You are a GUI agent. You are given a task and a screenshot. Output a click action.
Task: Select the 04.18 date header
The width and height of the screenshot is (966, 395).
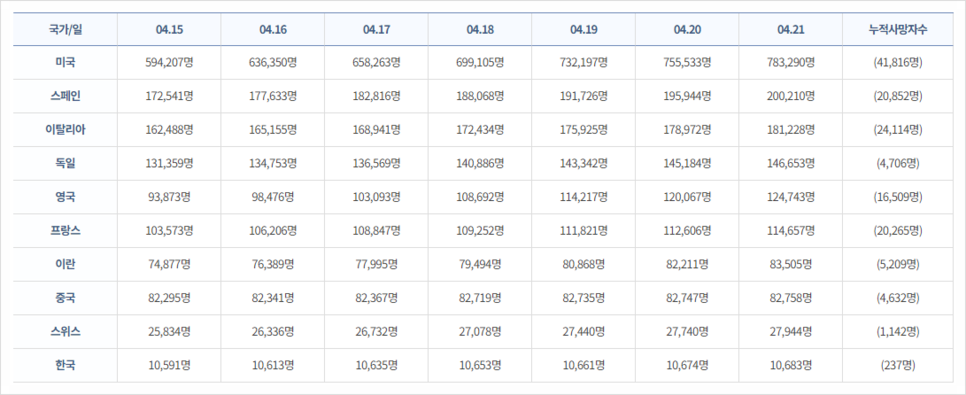480,29
